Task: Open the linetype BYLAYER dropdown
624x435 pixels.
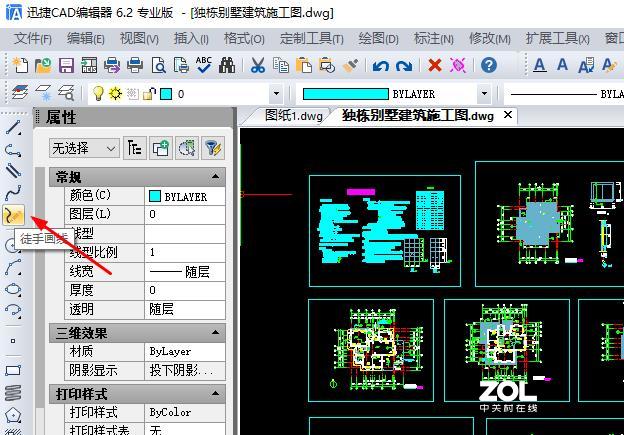Action: tap(564, 94)
